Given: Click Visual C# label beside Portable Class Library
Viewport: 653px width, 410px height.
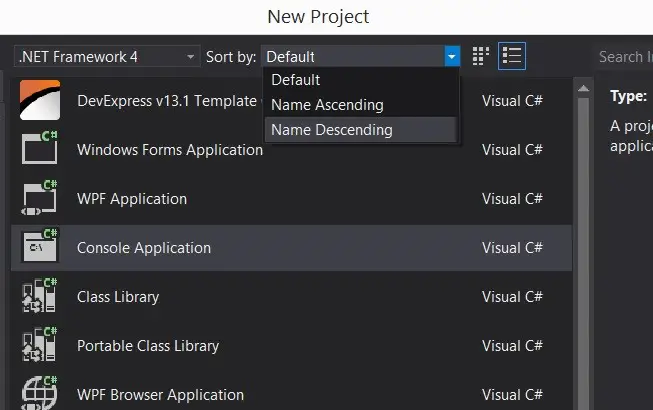Looking at the screenshot, I should tap(512, 346).
